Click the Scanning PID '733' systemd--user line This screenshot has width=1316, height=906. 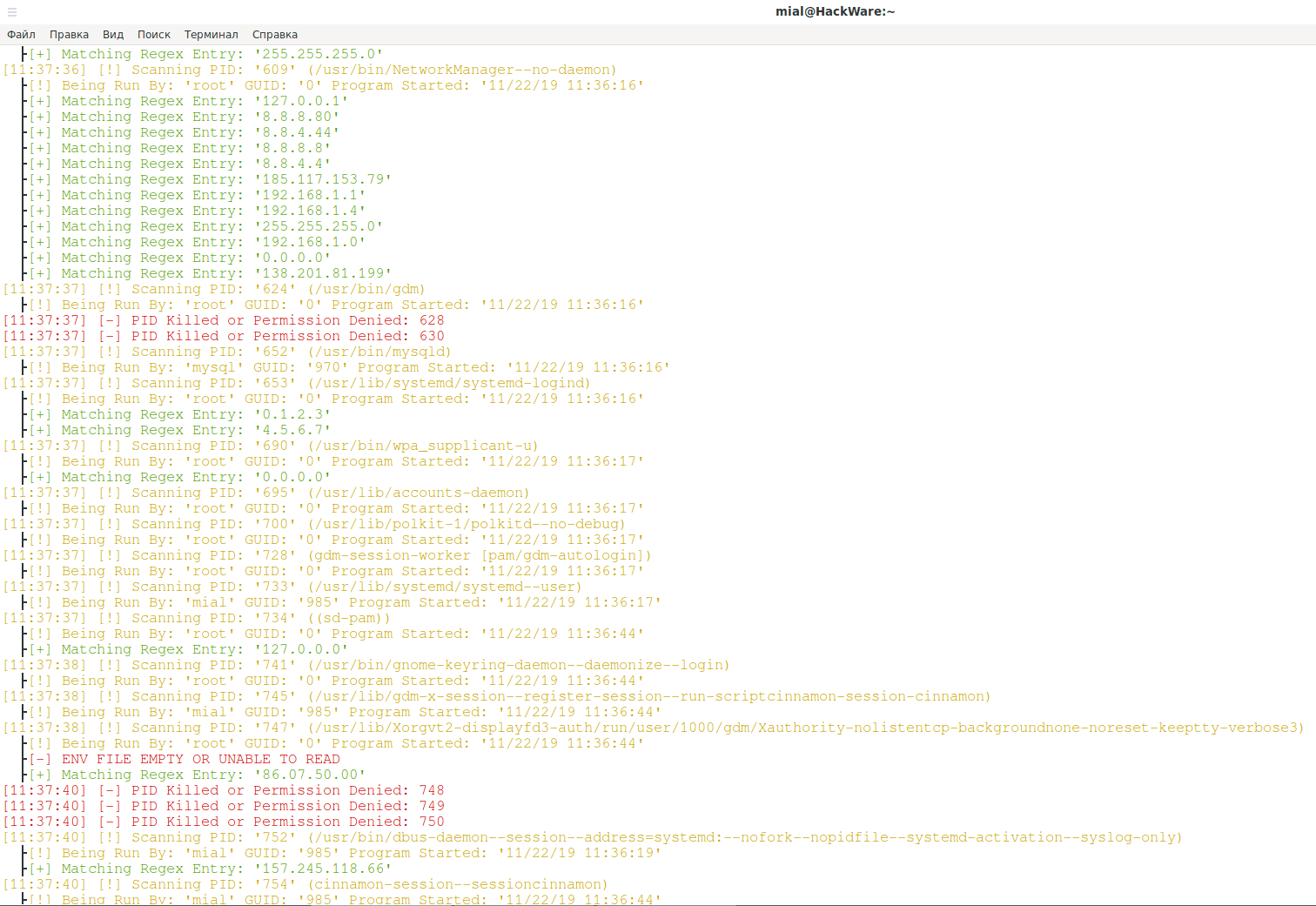coord(293,587)
